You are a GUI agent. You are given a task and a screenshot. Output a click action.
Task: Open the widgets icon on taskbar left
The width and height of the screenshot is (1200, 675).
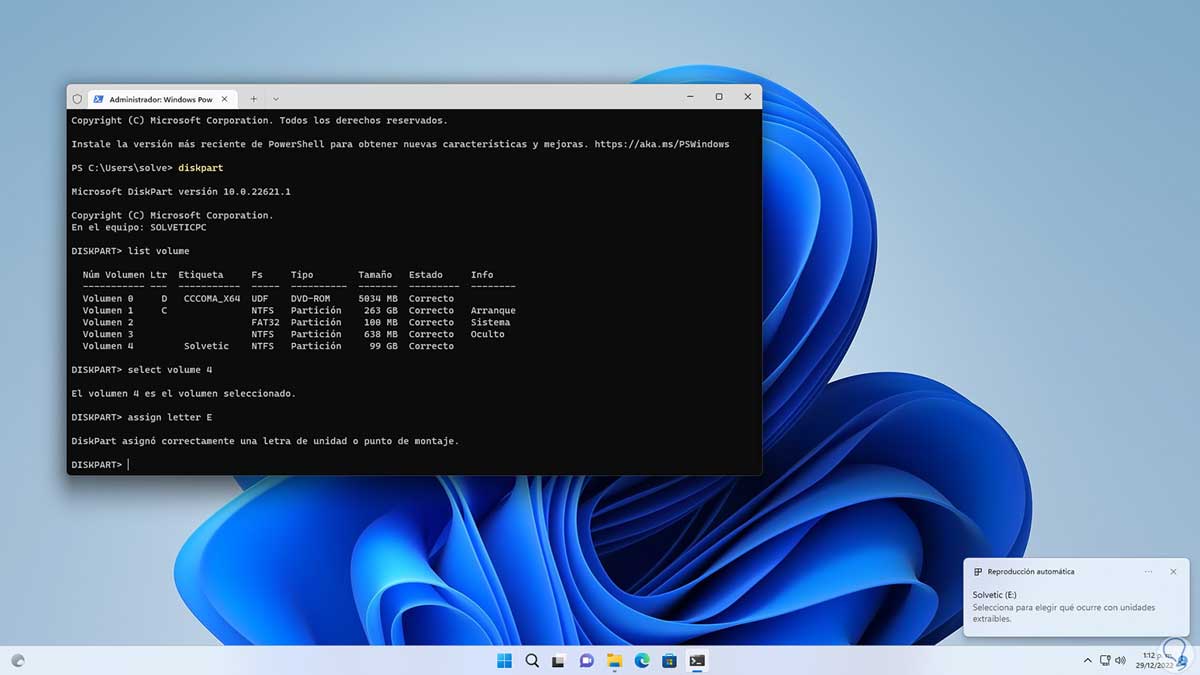pos(18,660)
